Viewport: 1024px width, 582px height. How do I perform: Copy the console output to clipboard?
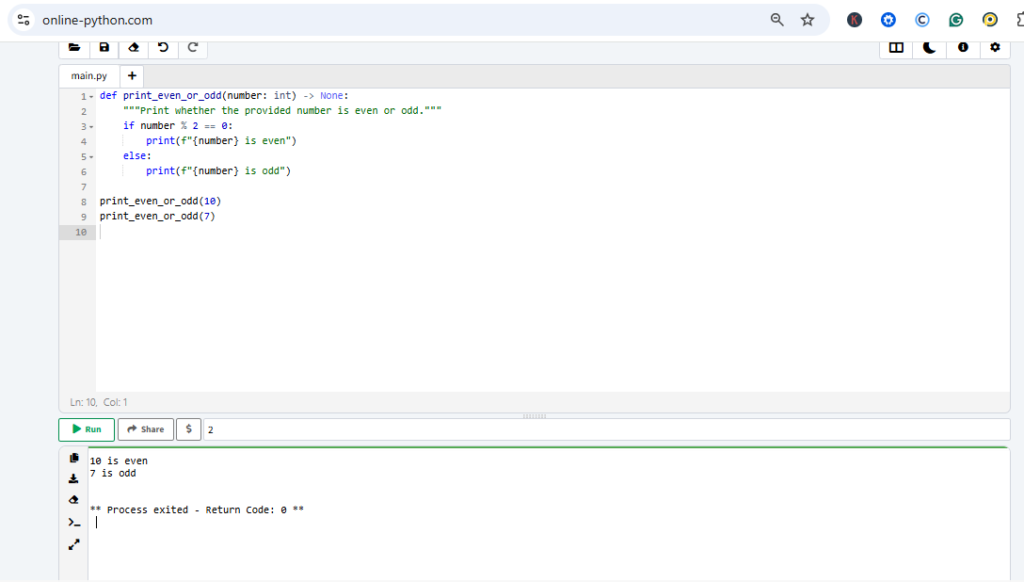point(74,458)
